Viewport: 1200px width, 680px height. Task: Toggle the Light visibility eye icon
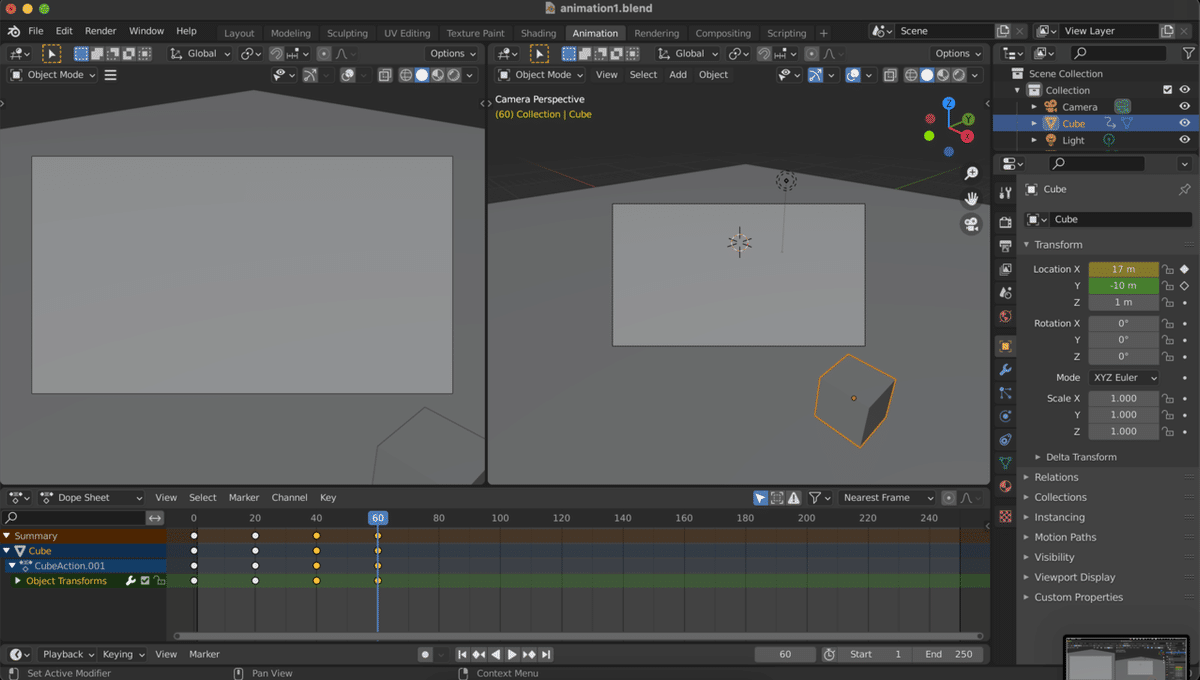[x=1184, y=141]
